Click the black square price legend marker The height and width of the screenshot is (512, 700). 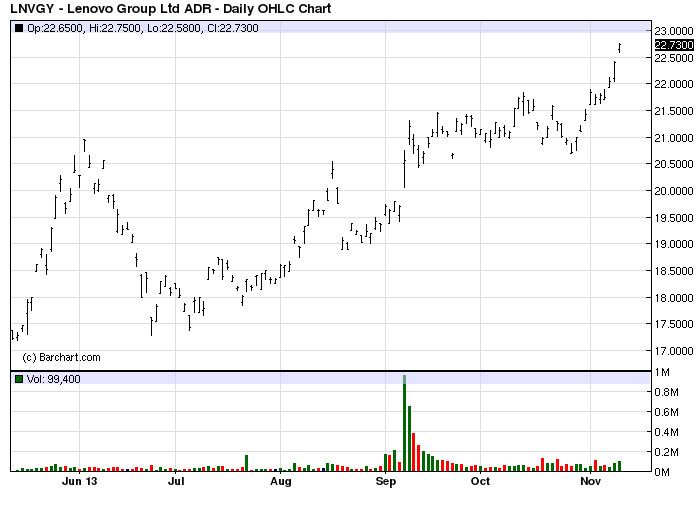19,28
